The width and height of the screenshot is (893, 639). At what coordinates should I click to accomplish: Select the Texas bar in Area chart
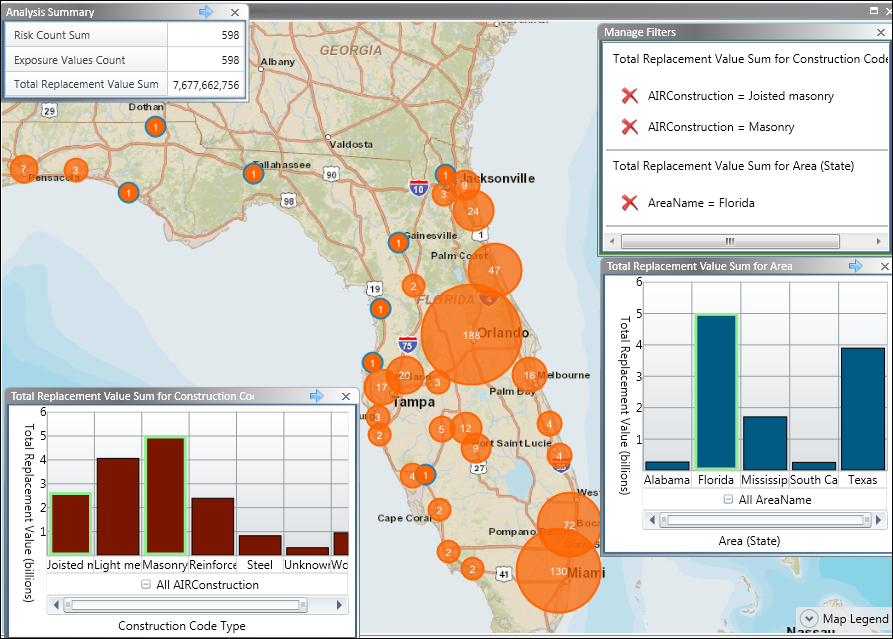(862, 408)
